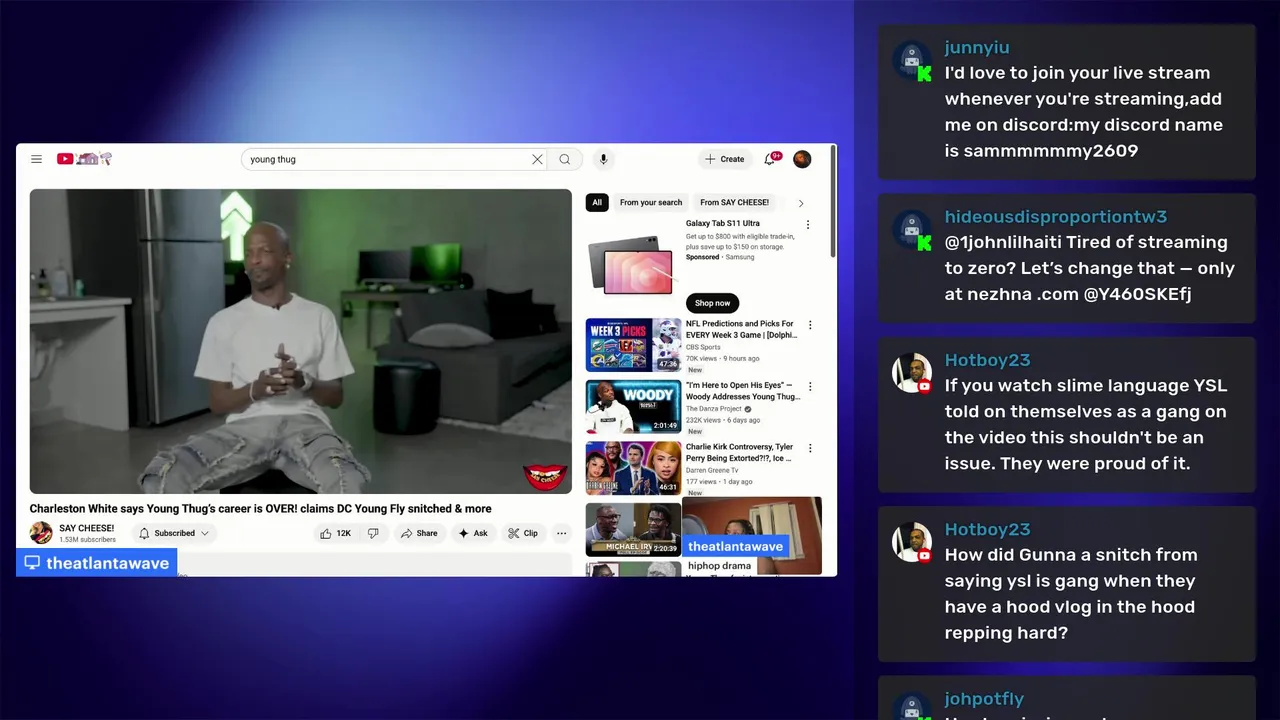Open the SAY CHEESE! channel avatar

point(41,533)
